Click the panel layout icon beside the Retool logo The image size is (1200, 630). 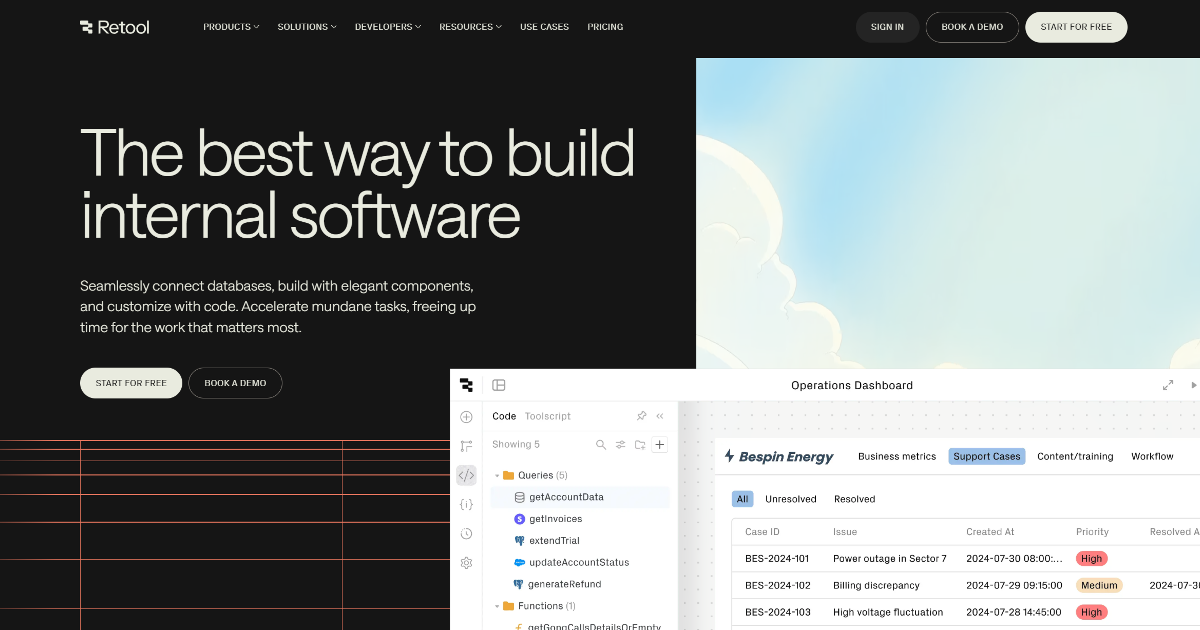(x=499, y=385)
